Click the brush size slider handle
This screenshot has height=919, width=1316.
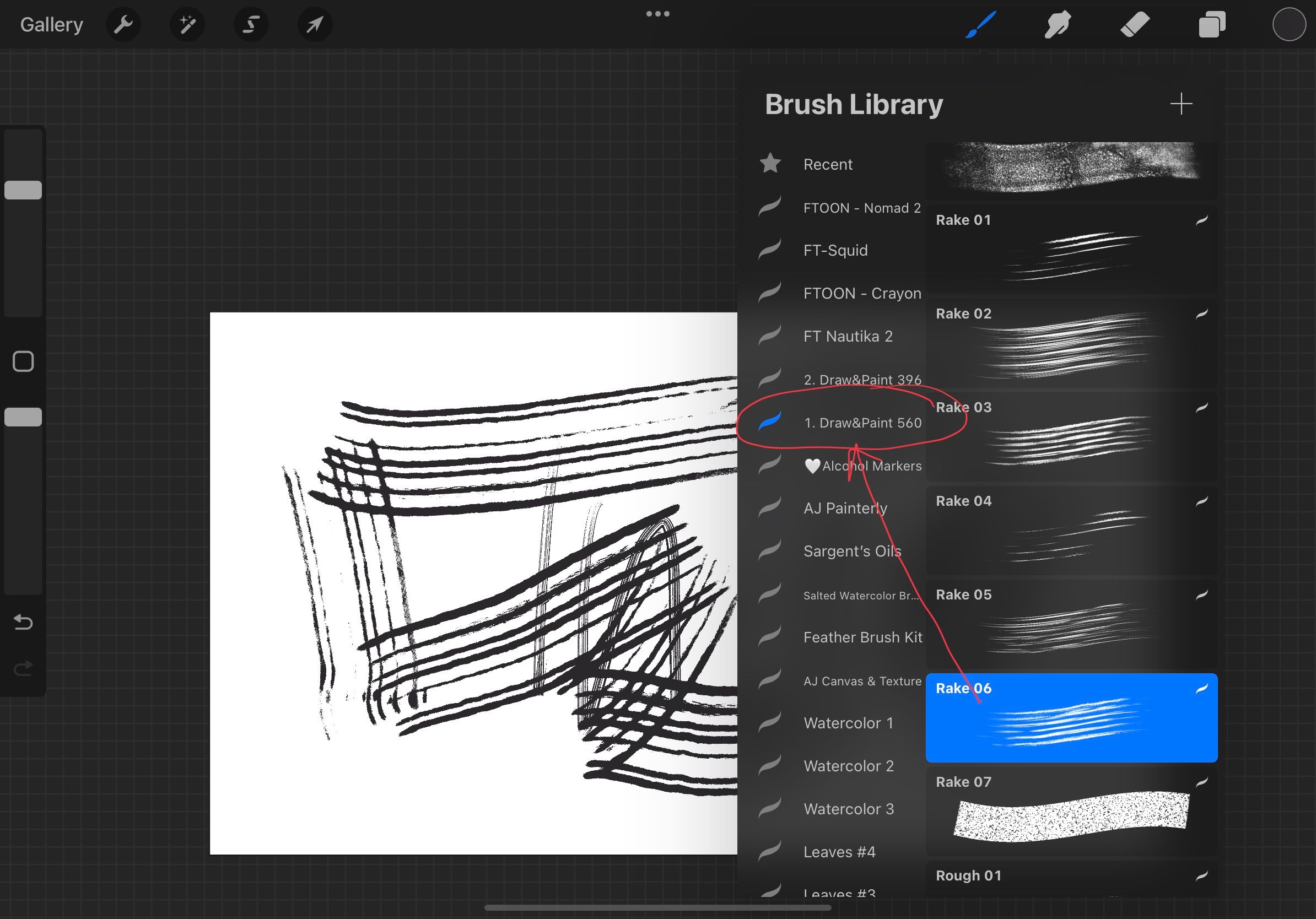23,190
